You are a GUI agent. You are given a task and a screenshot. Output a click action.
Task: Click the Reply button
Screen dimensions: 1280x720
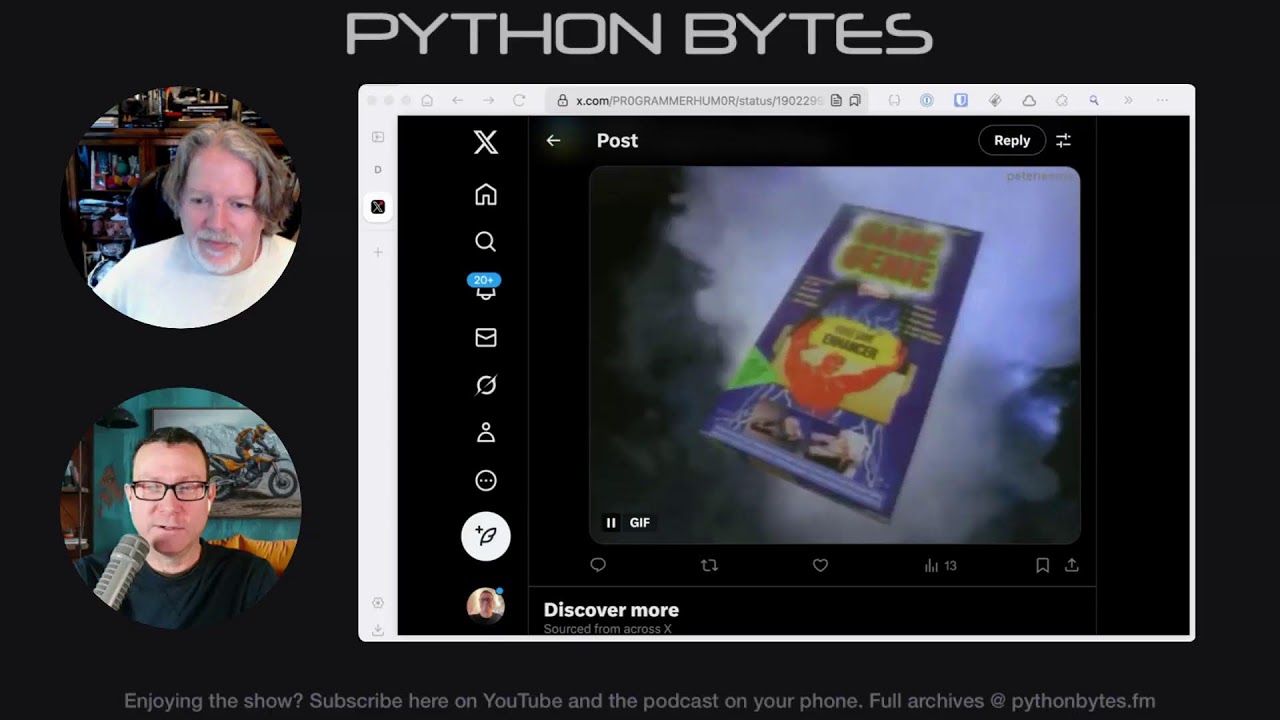1012,140
